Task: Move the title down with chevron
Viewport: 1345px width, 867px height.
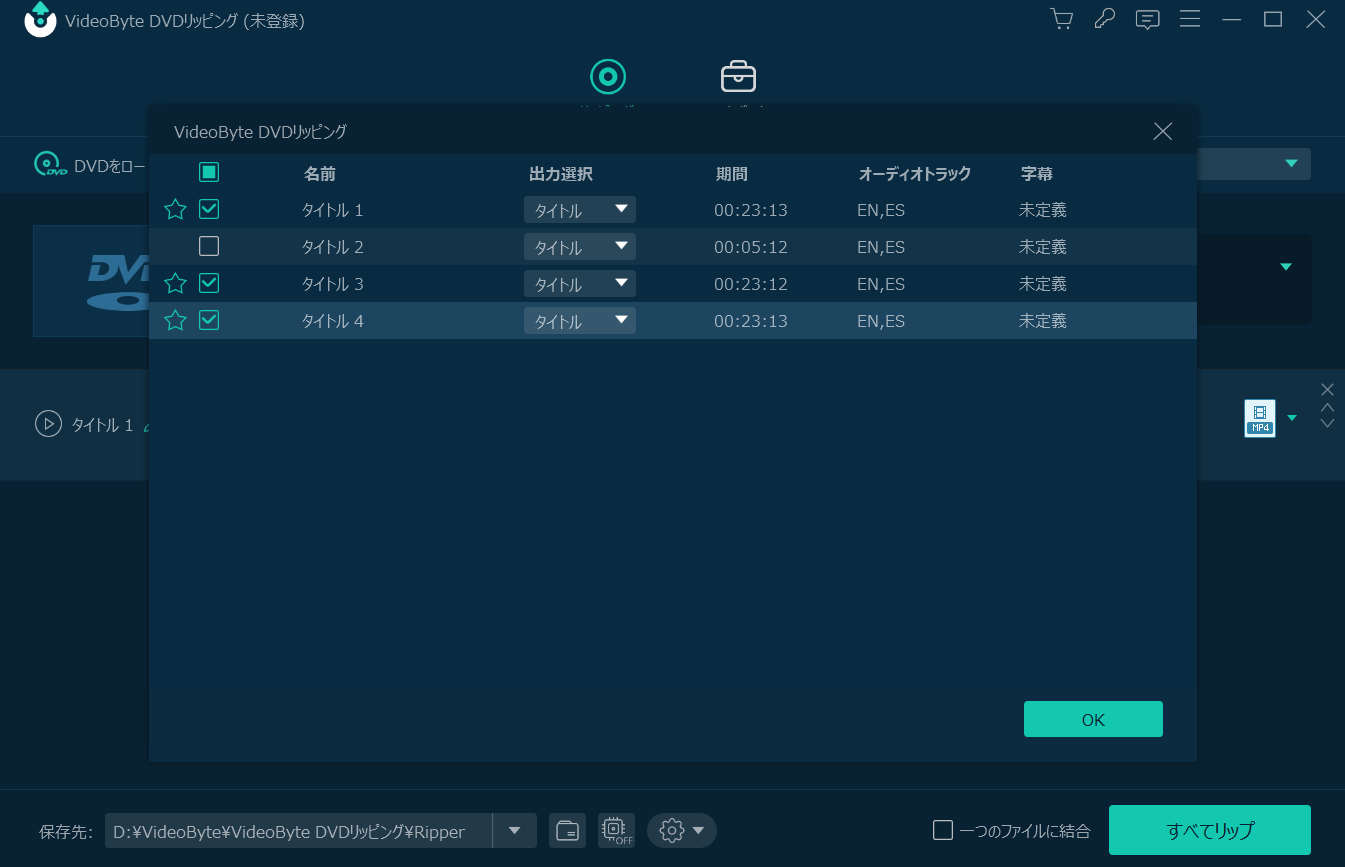Action: point(1327,423)
